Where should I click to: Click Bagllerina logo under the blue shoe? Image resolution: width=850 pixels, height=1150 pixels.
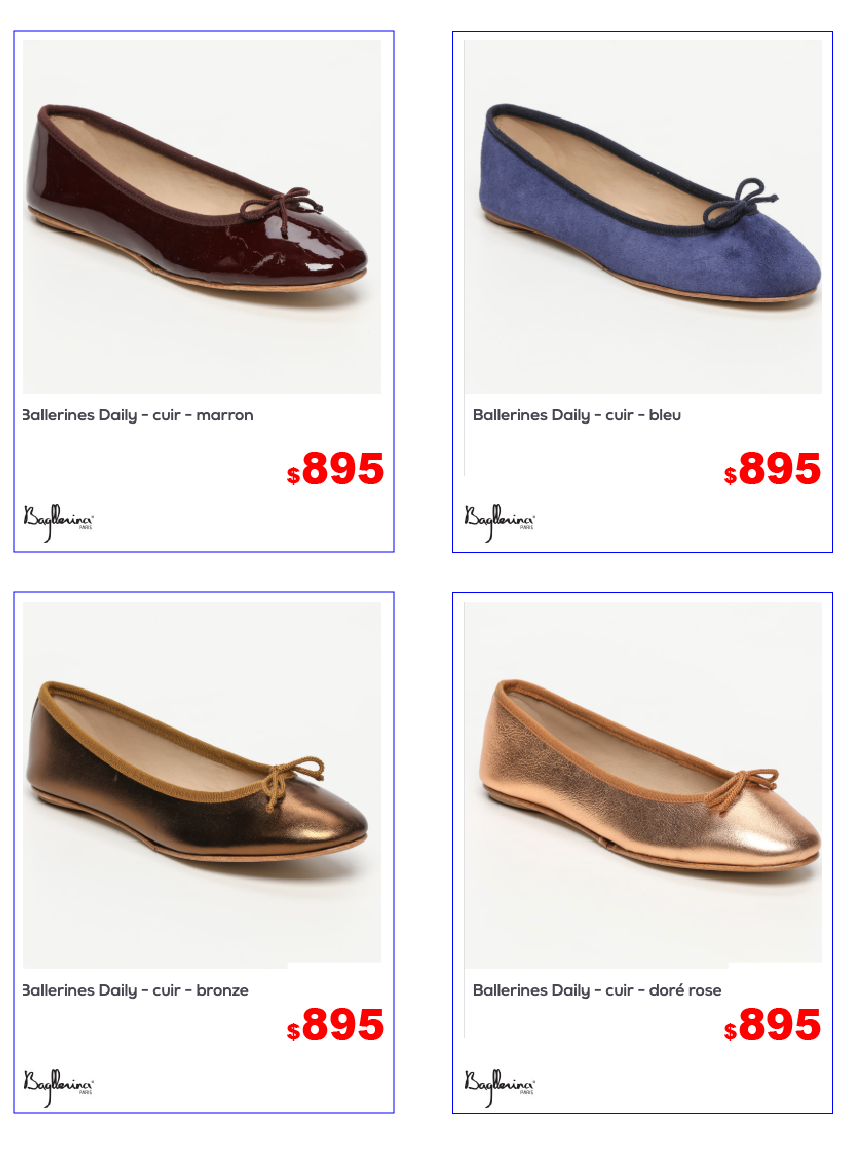499,522
